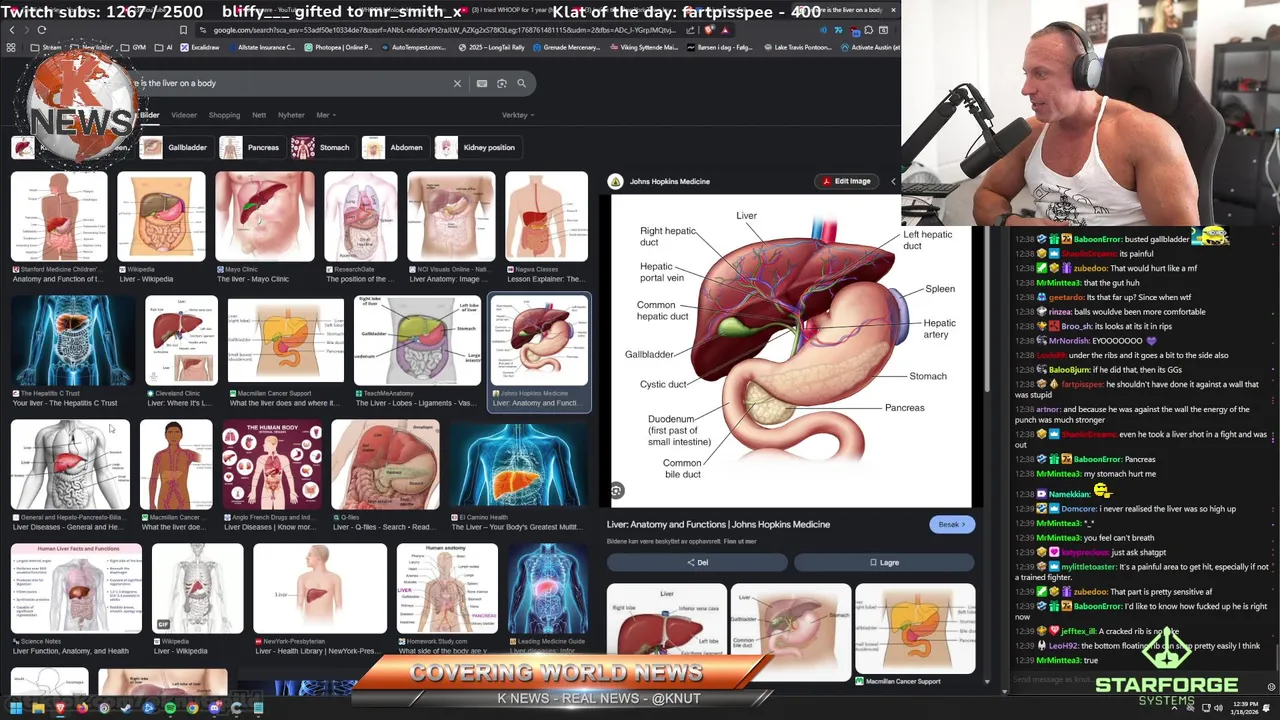Clear the Google search box text
Viewport: 1280px width, 720px height.
(x=457, y=83)
